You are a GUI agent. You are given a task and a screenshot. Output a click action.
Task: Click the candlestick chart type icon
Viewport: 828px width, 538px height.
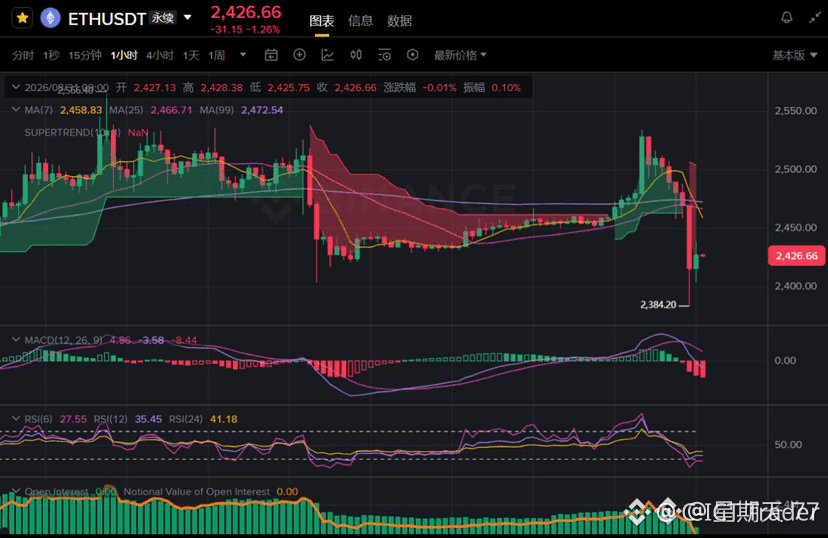click(356, 55)
